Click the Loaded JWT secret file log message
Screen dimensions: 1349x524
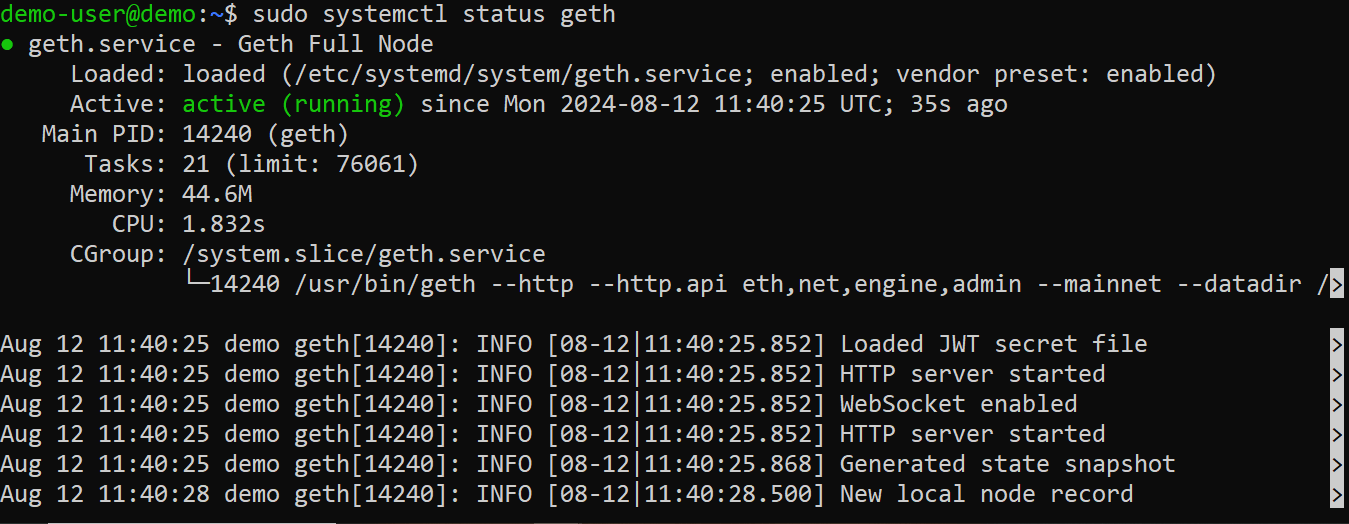point(993,344)
